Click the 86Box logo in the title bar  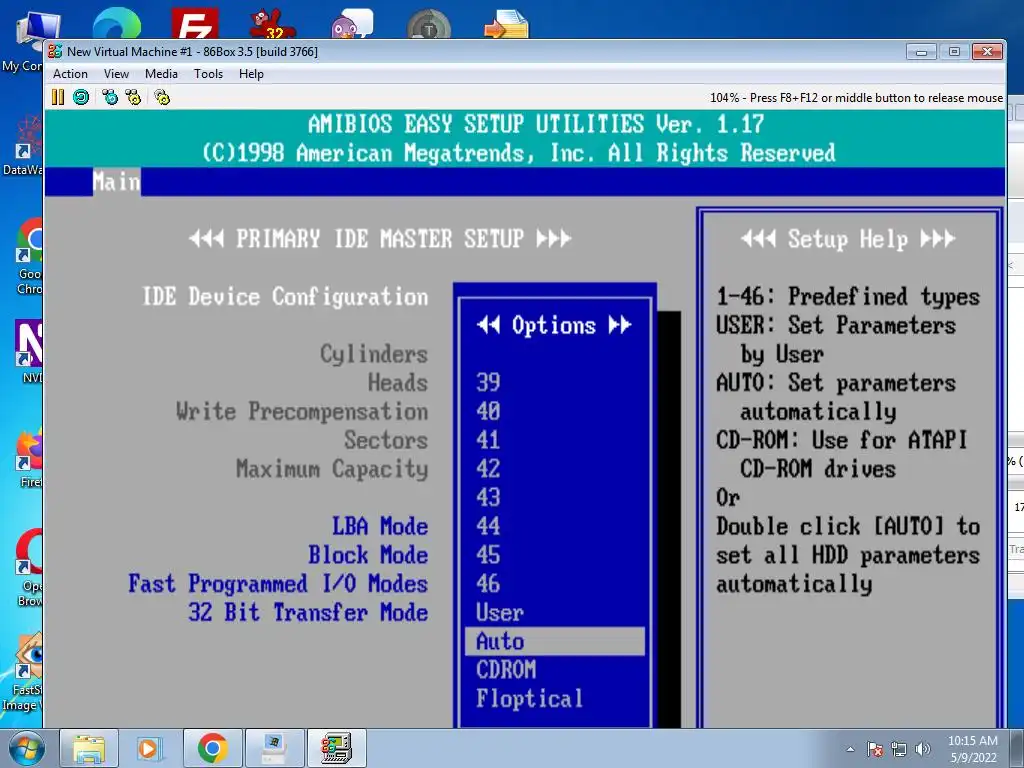(55, 51)
